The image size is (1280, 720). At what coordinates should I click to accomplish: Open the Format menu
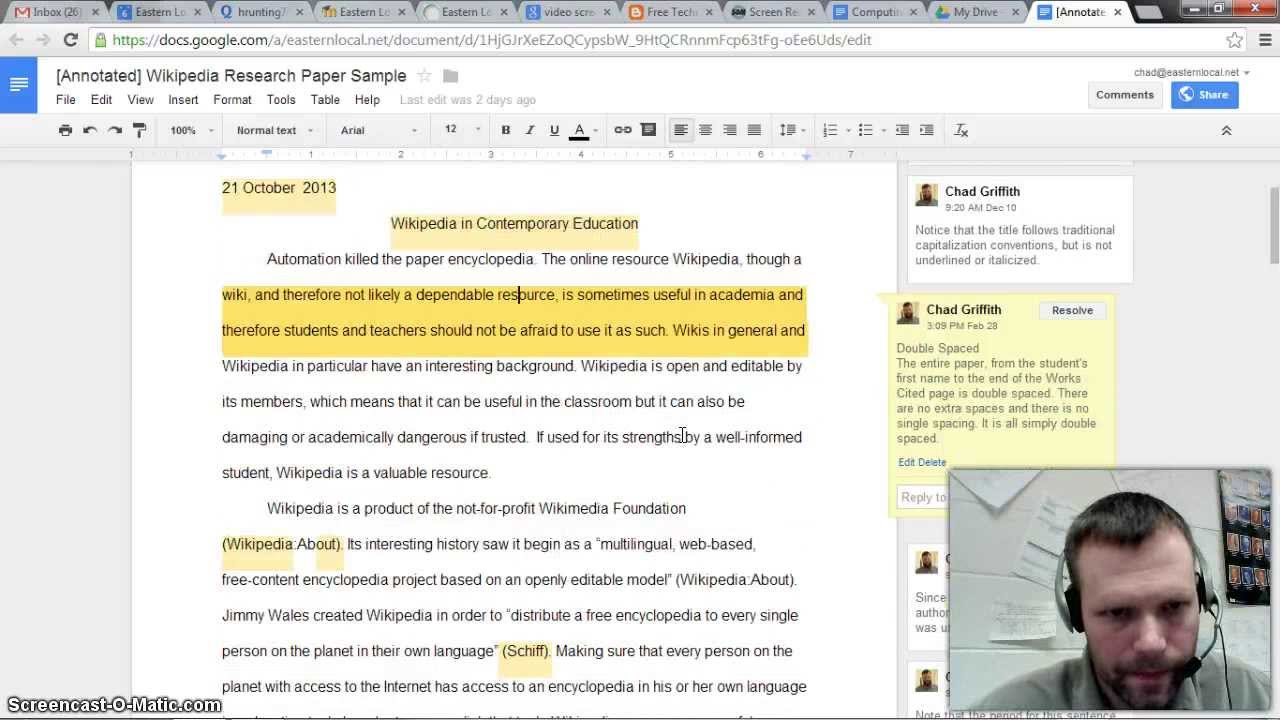[x=232, y=100]
